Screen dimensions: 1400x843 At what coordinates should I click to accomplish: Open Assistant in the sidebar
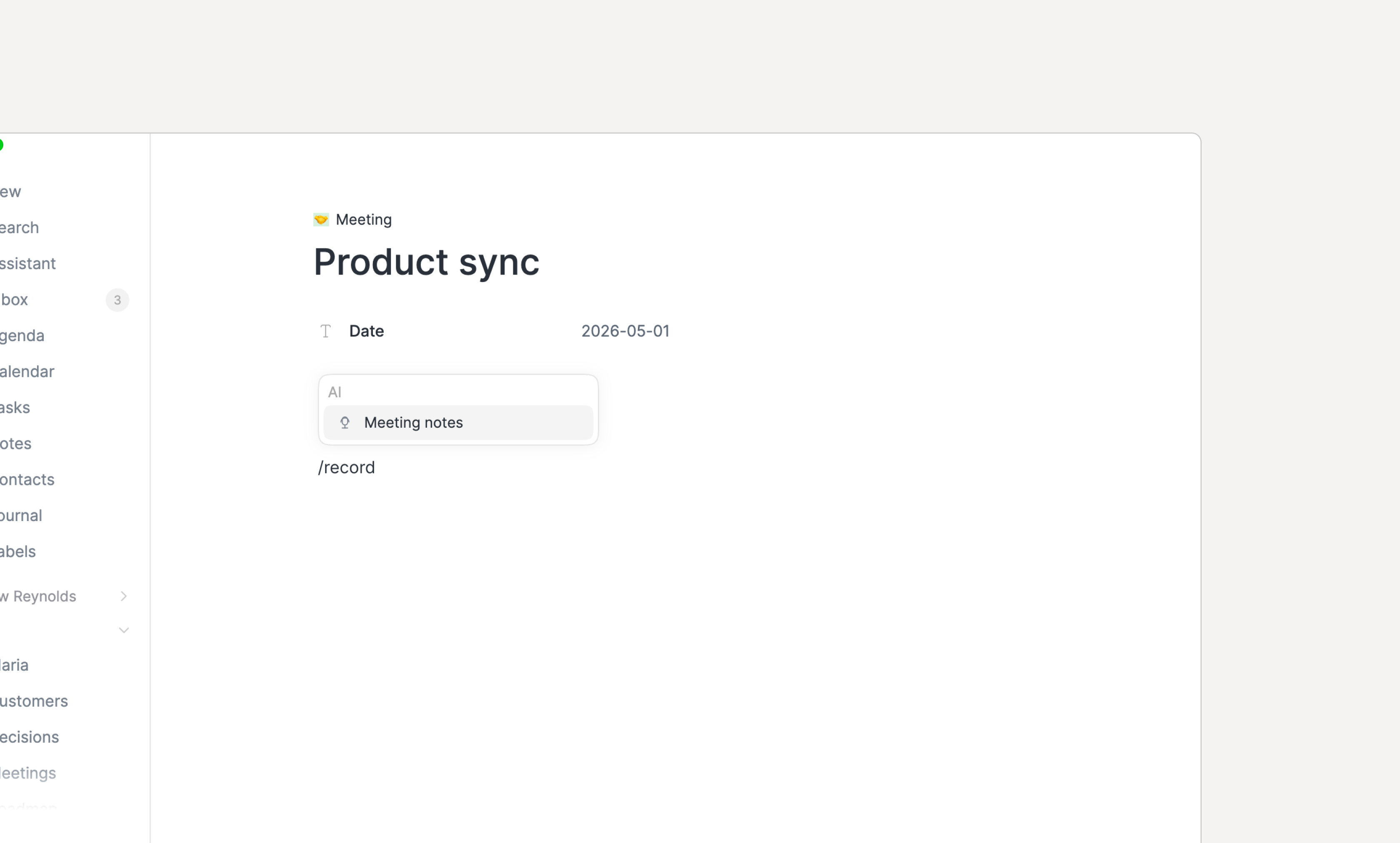[28, 264]
